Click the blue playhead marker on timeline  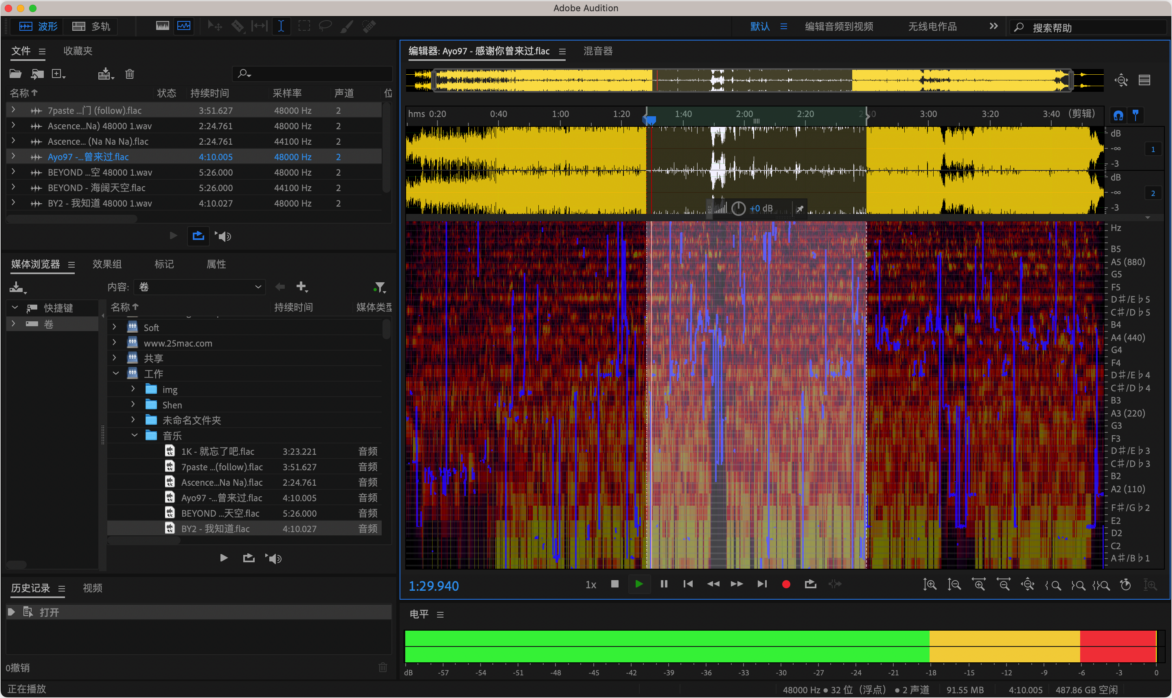pos(650,119)
